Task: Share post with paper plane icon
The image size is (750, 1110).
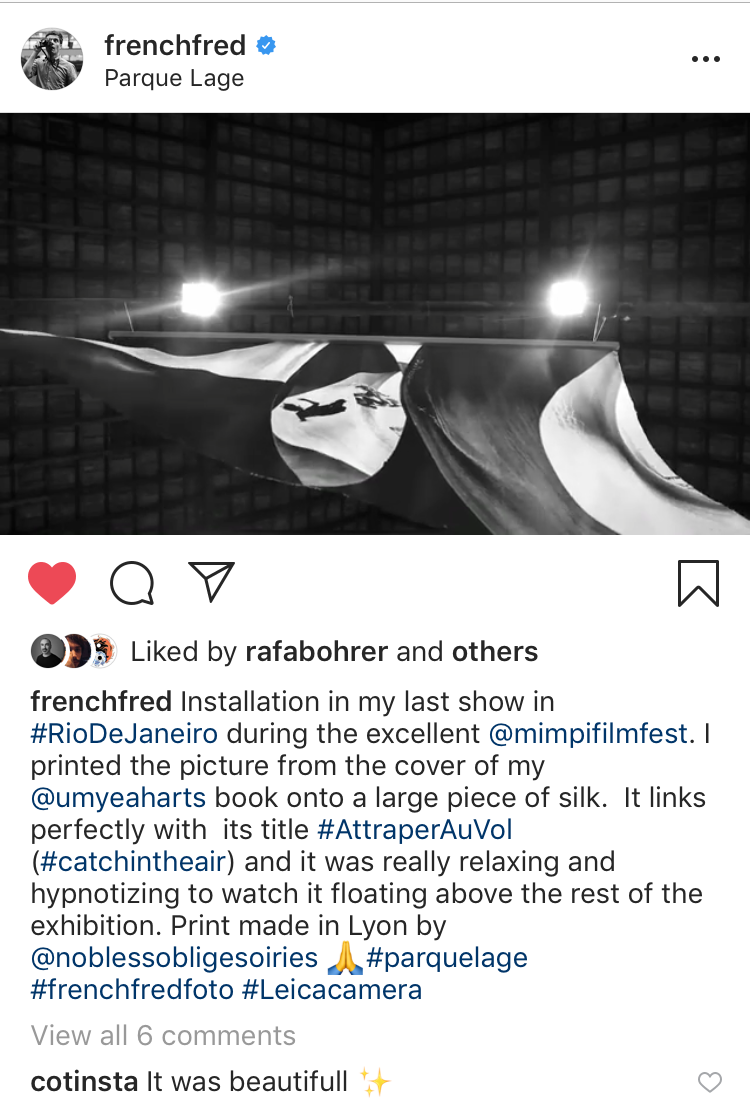Action: pos(211,582)
